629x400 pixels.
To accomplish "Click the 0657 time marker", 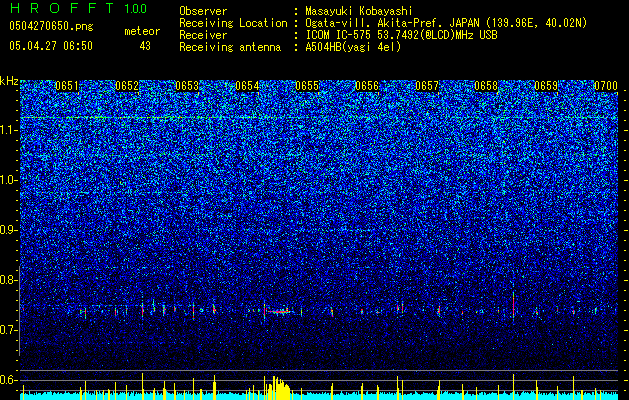I will click(x=427, y=86).
